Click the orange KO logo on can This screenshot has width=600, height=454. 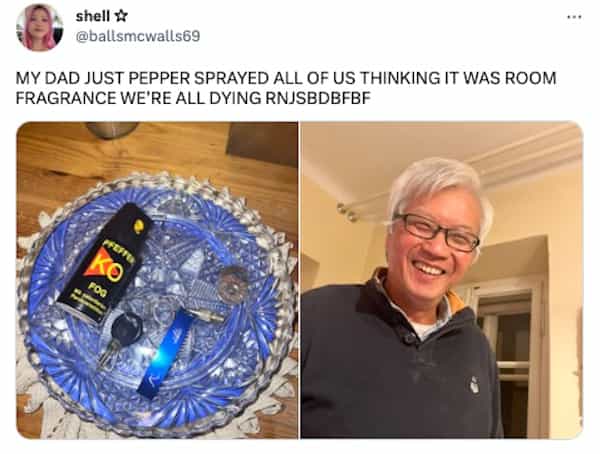pyautogui.click(x=104, y=264)
